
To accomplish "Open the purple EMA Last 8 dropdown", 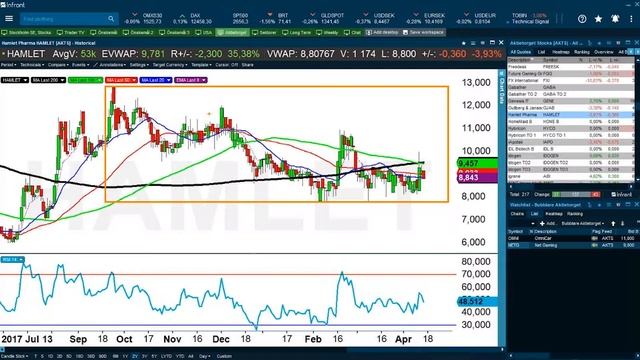I will (191, 80).
